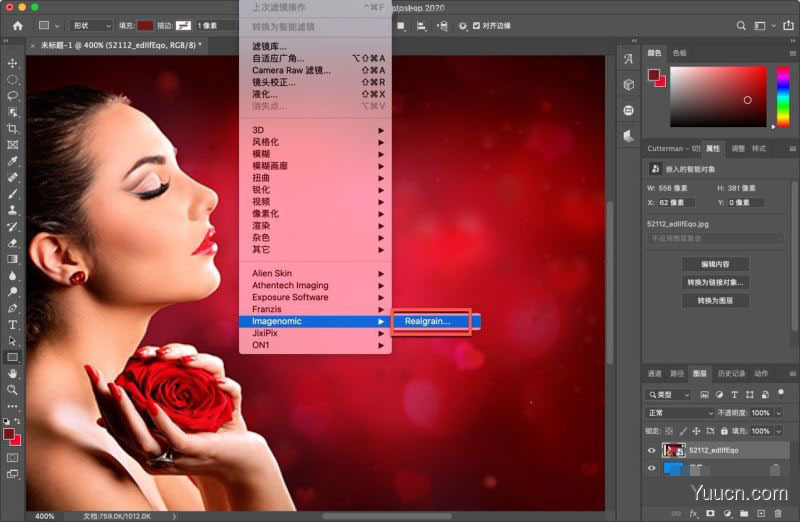Select the Eyedropper tool
Screen dimensions: 800x522
click(13, 161)
